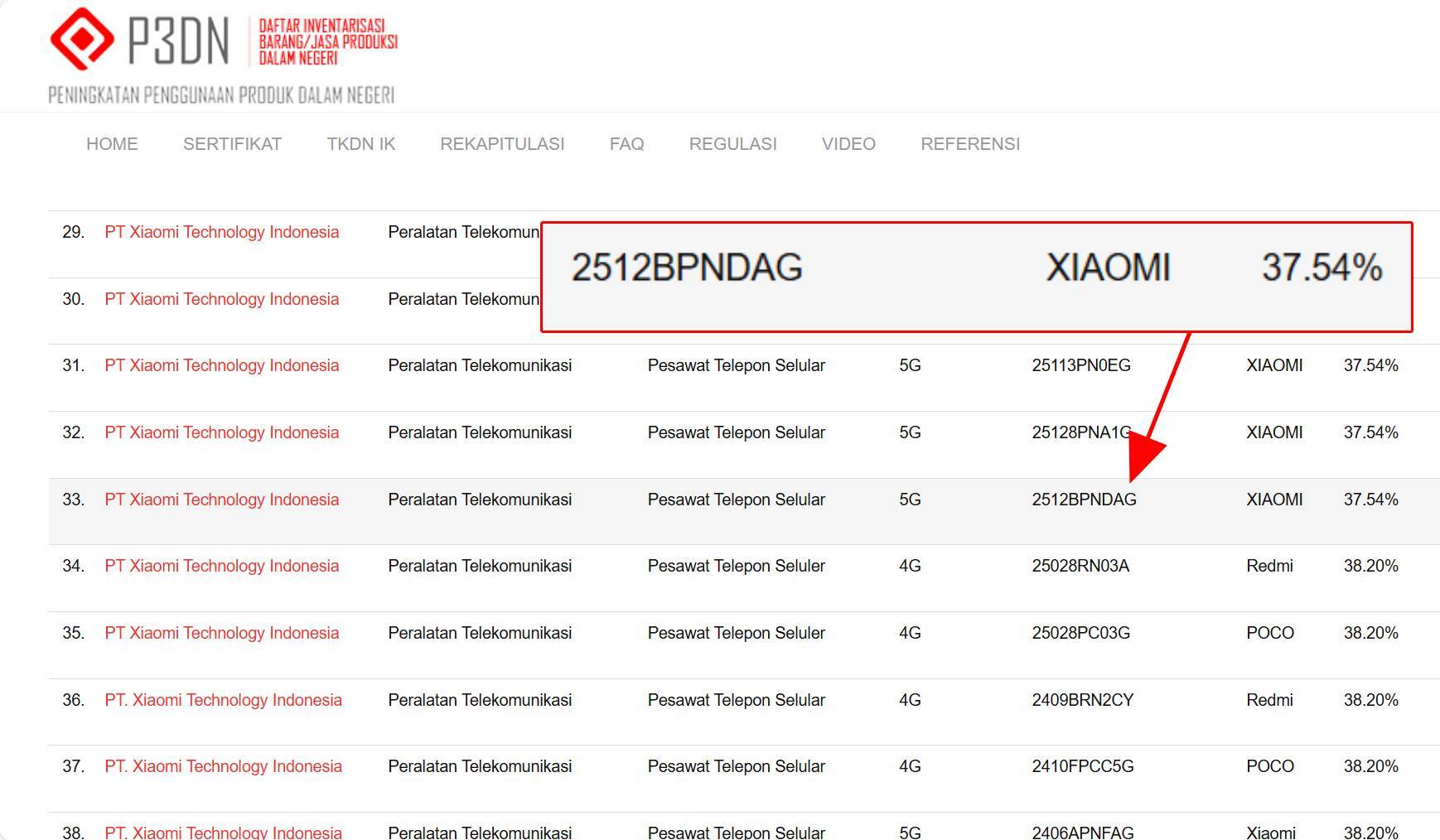
Task: Click the 4G cell in row 37
Action: [910, 766]
